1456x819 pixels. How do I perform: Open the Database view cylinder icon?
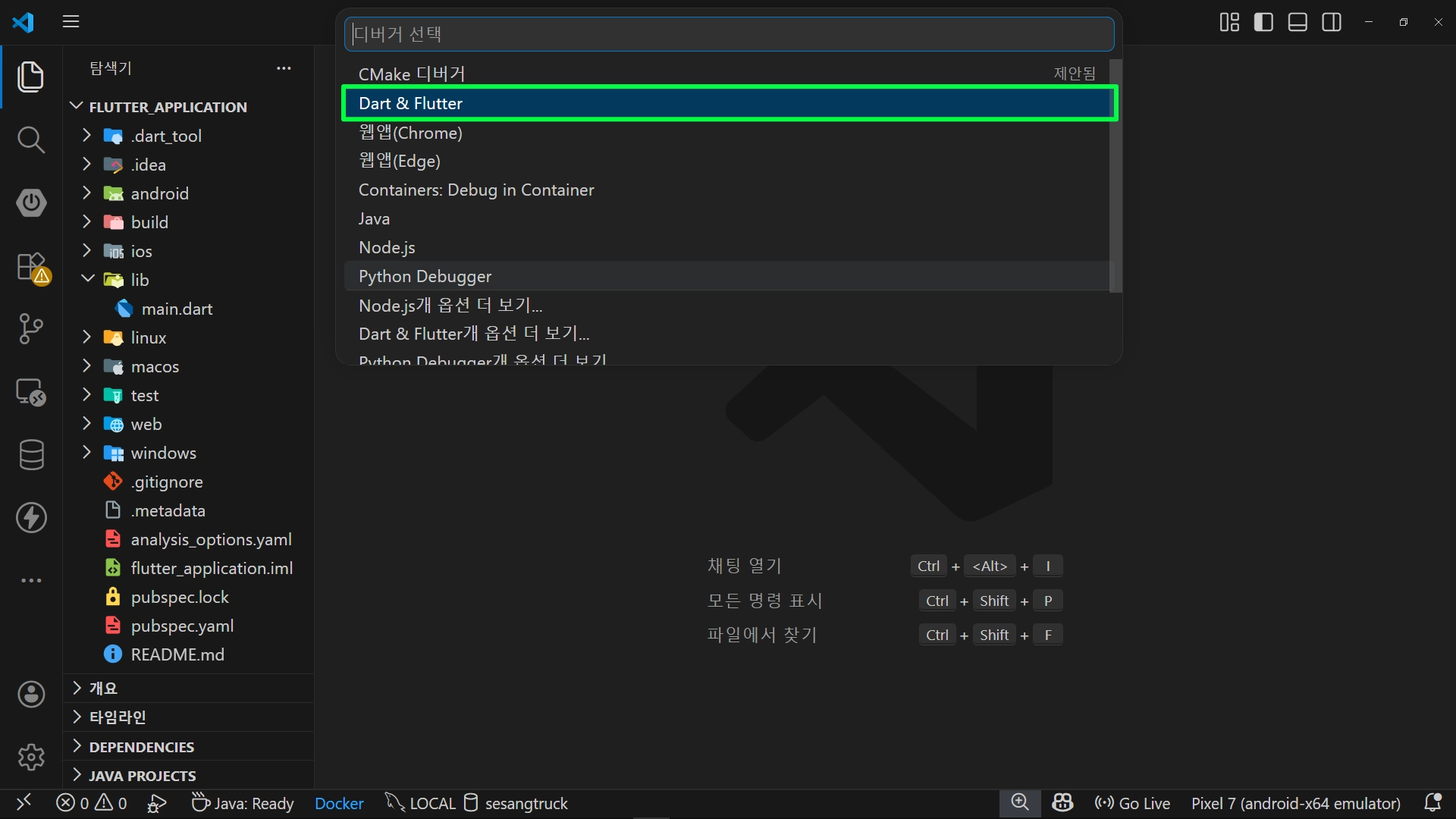point(30,455)
